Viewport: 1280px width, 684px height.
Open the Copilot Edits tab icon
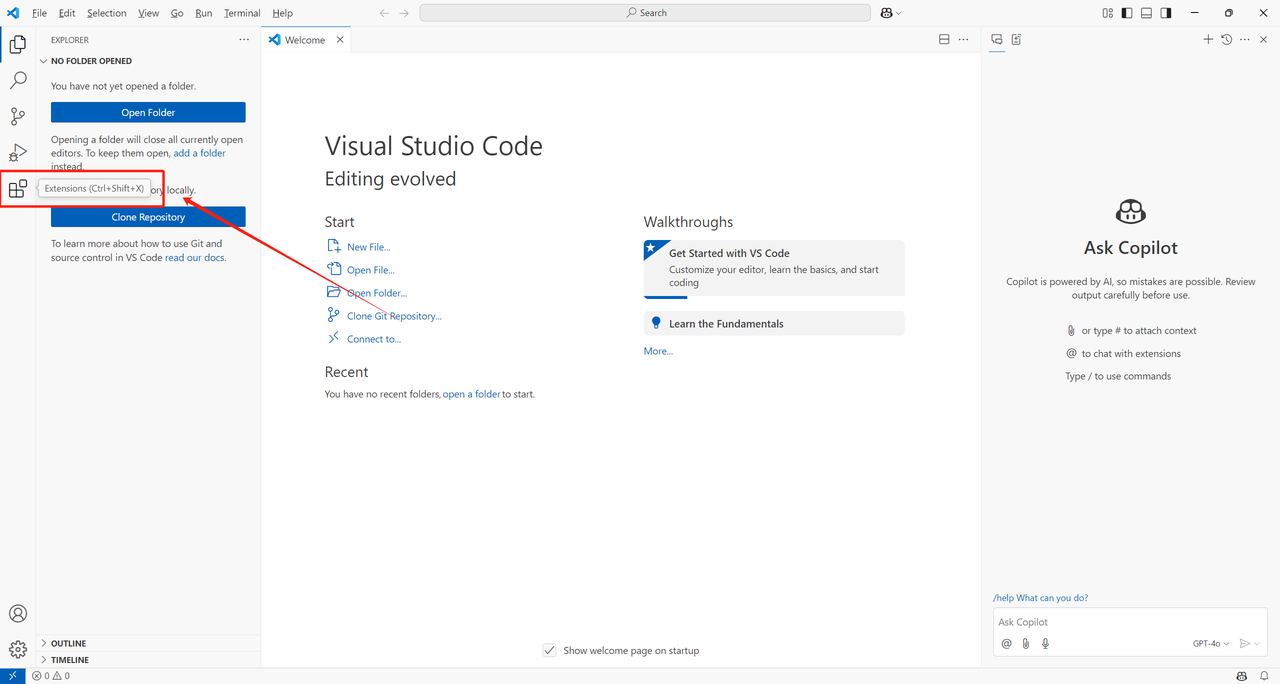click(x=1016, y=40)
